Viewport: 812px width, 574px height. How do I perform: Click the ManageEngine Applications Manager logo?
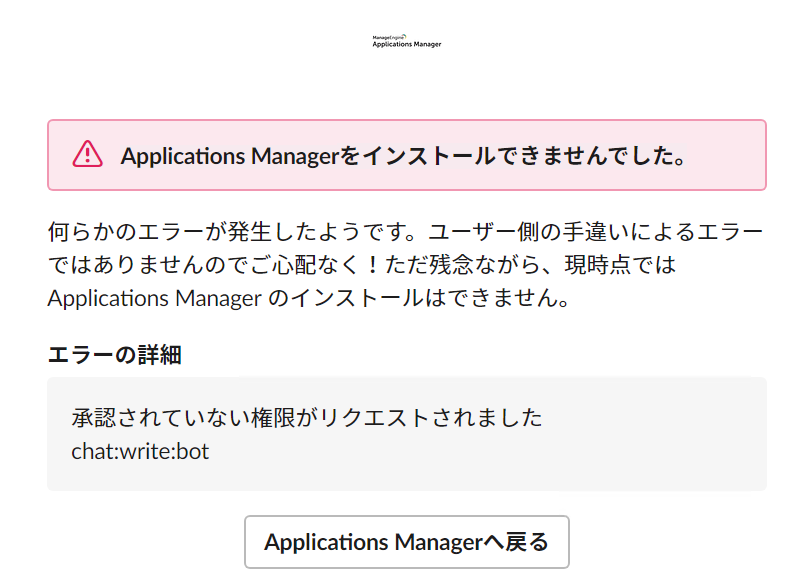point(407,41)
